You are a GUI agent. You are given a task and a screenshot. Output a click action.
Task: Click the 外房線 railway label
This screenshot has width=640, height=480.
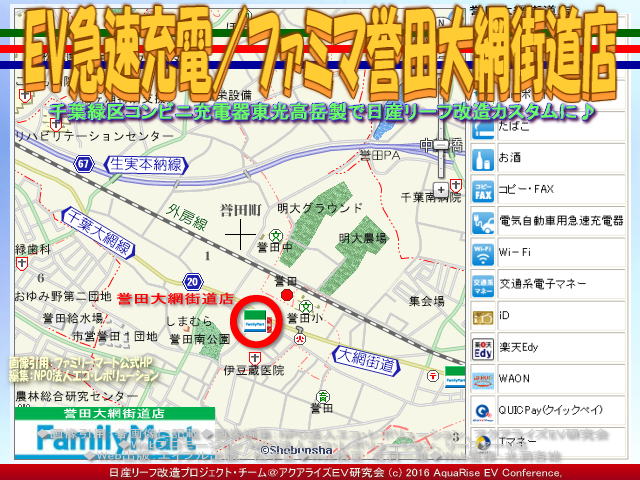pos(187,217)
